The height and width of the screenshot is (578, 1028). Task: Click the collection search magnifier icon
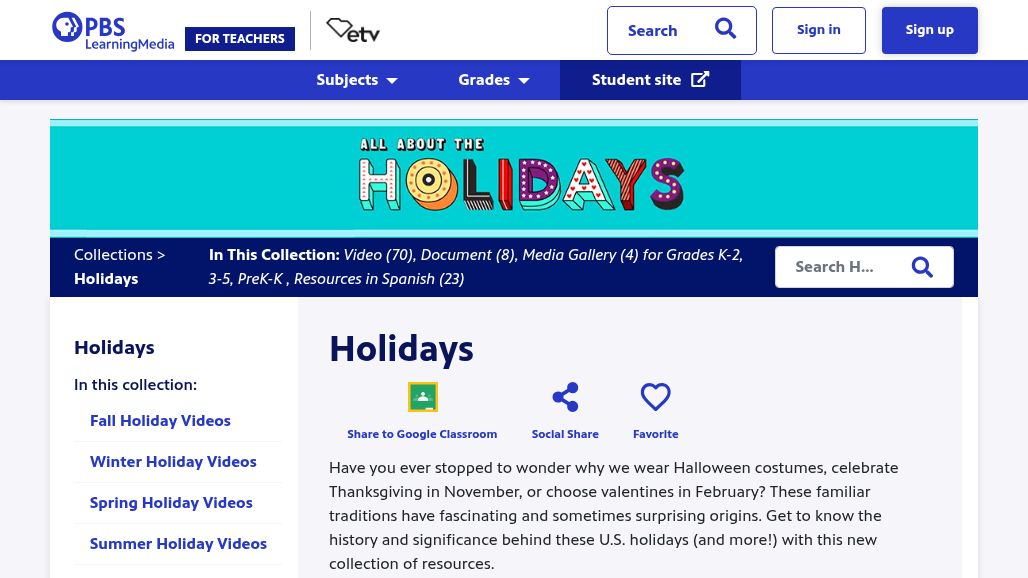[x=922, y=267]
